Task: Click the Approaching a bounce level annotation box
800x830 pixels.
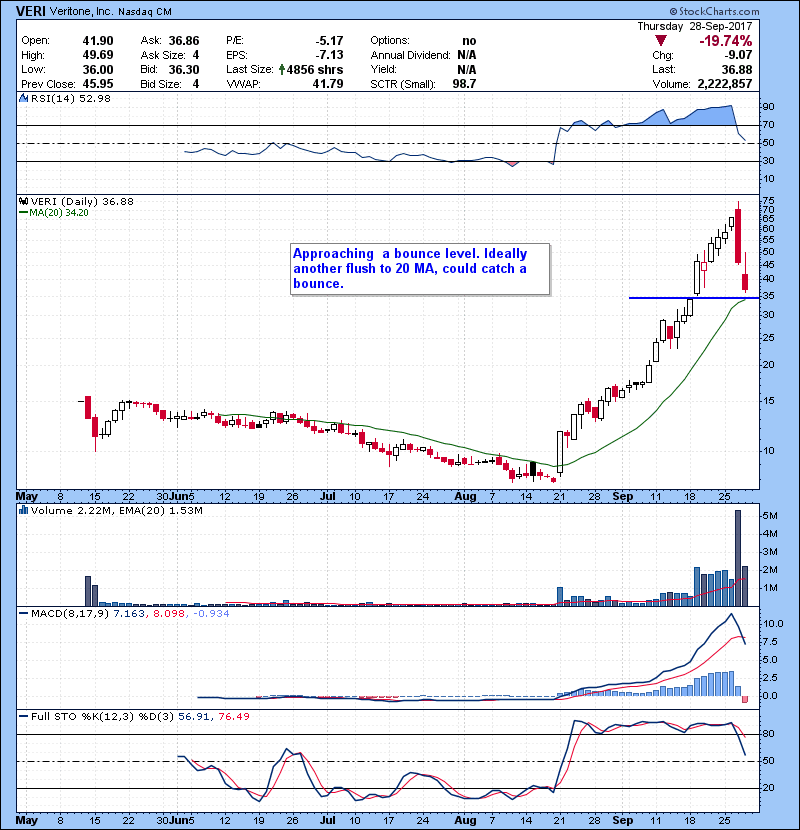Action: point(420,269)
